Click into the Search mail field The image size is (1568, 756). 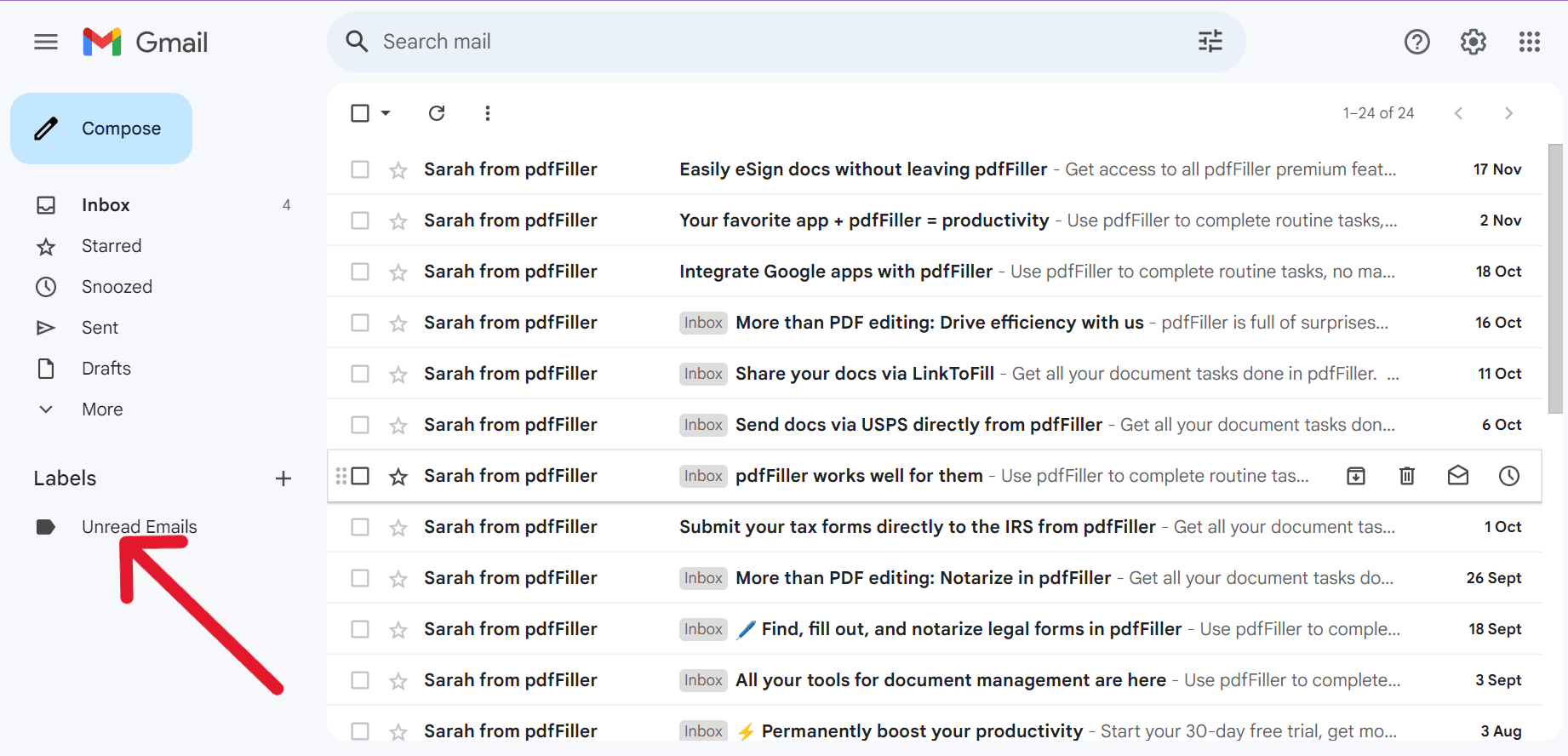(766, 42)
